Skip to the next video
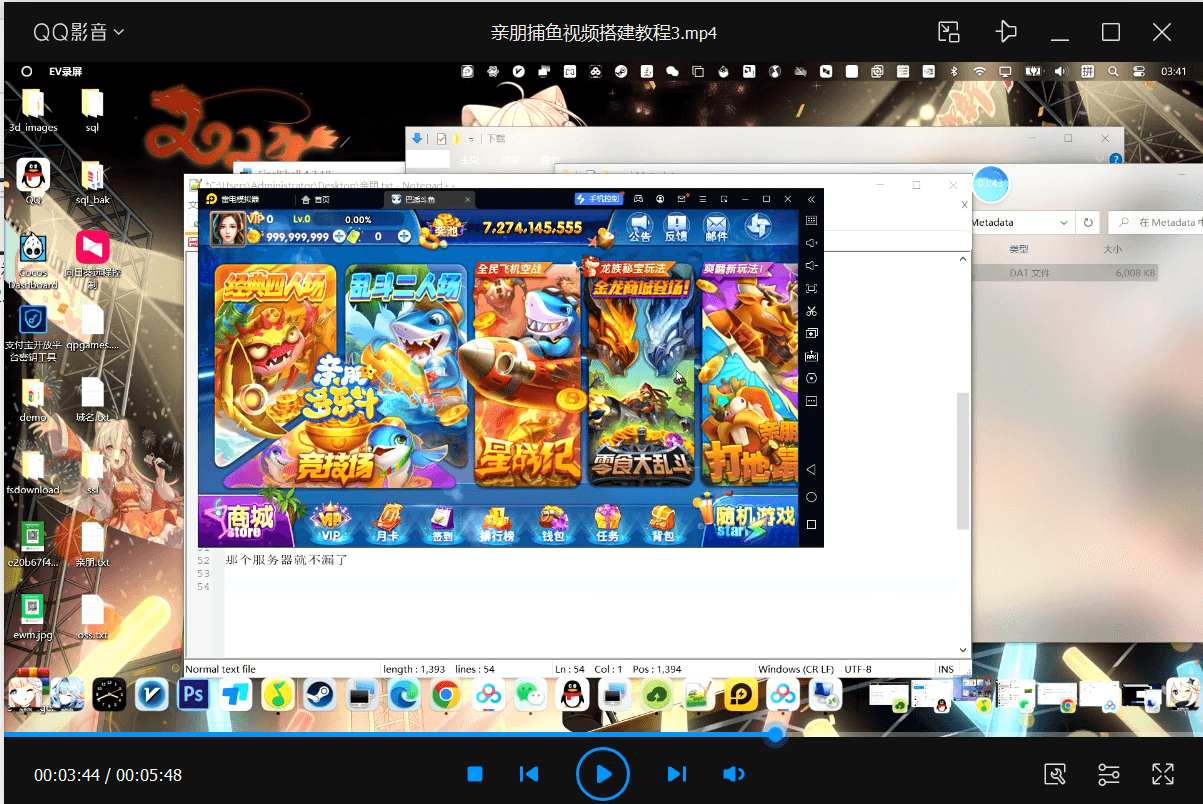This screenshot has height=804, width=1203. tap(677, 774)
